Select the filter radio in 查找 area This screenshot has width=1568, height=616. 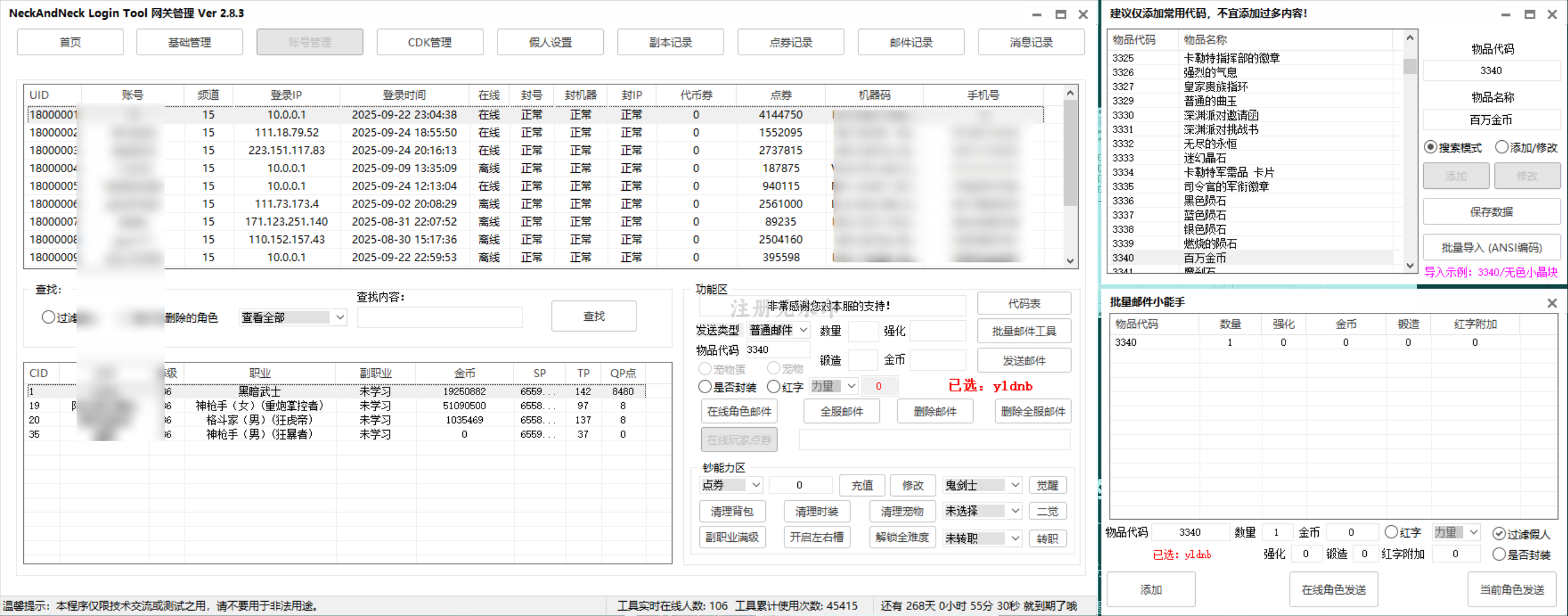[x=49, y=317]
